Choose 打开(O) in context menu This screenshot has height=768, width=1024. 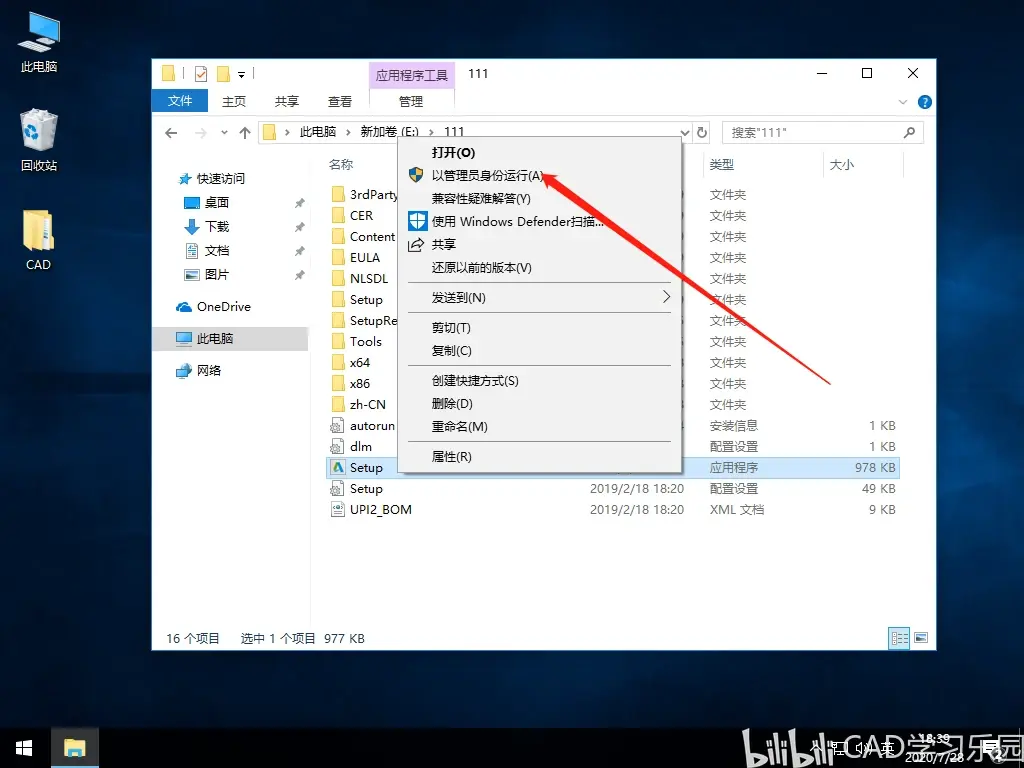tap(539, 153)
